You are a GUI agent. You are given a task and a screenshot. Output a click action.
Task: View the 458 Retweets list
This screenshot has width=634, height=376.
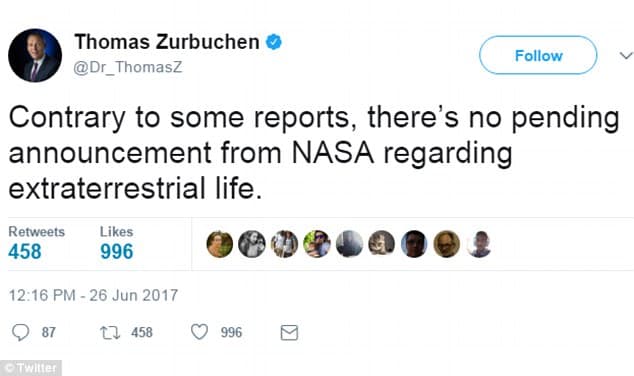click(x=36, y=243)
